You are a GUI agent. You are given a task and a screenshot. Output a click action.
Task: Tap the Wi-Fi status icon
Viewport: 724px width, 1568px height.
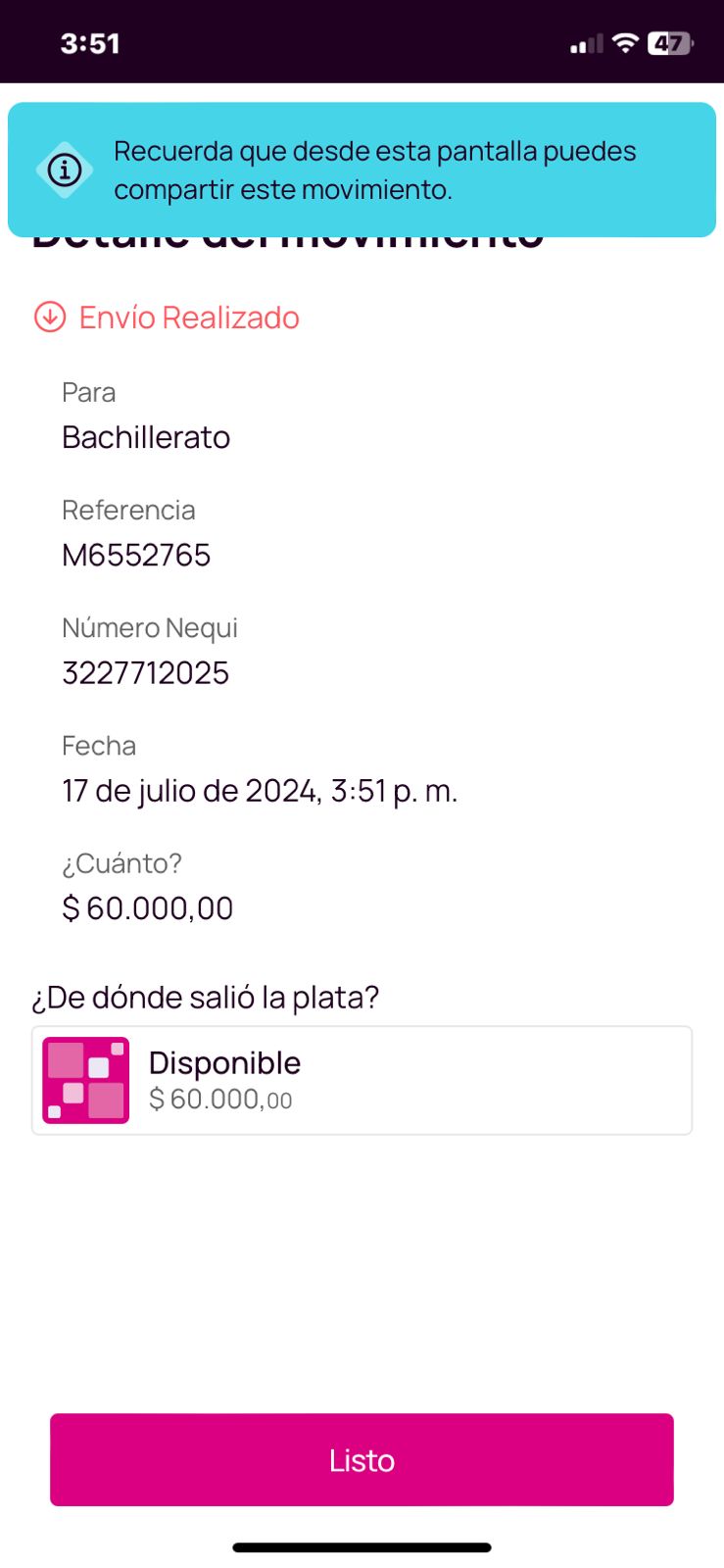(x=624, y=43)
